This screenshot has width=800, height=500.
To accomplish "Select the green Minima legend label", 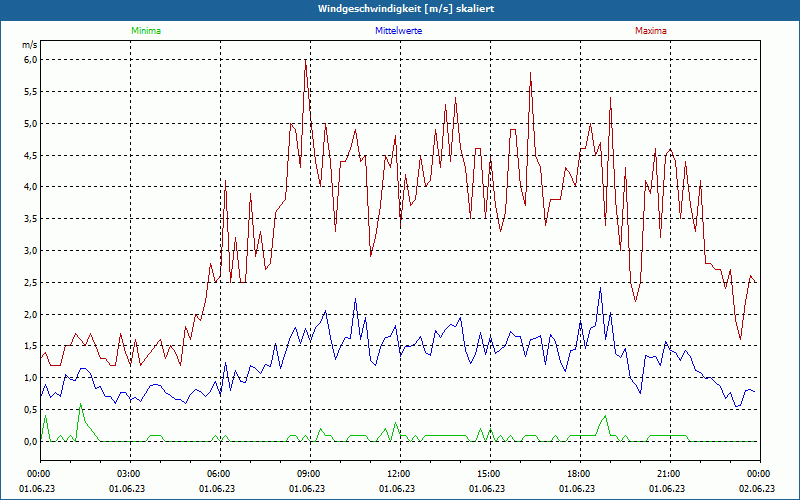I will click(x=145, y=31).
